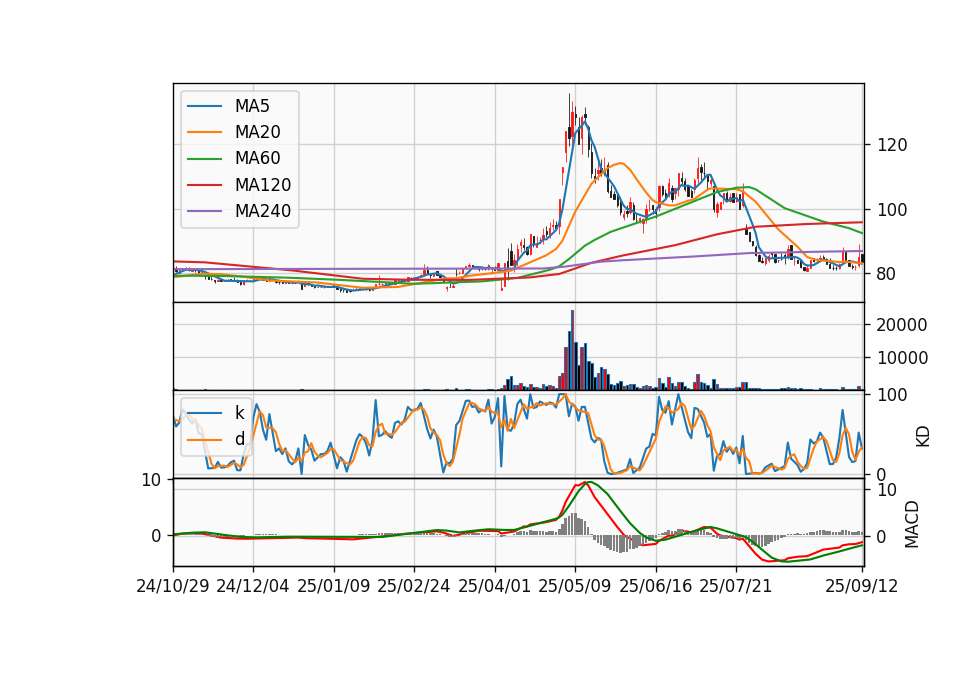This screenshot has width=960, height=690.
Task: Click the 120 price axis label
Action: coord(891,145)
